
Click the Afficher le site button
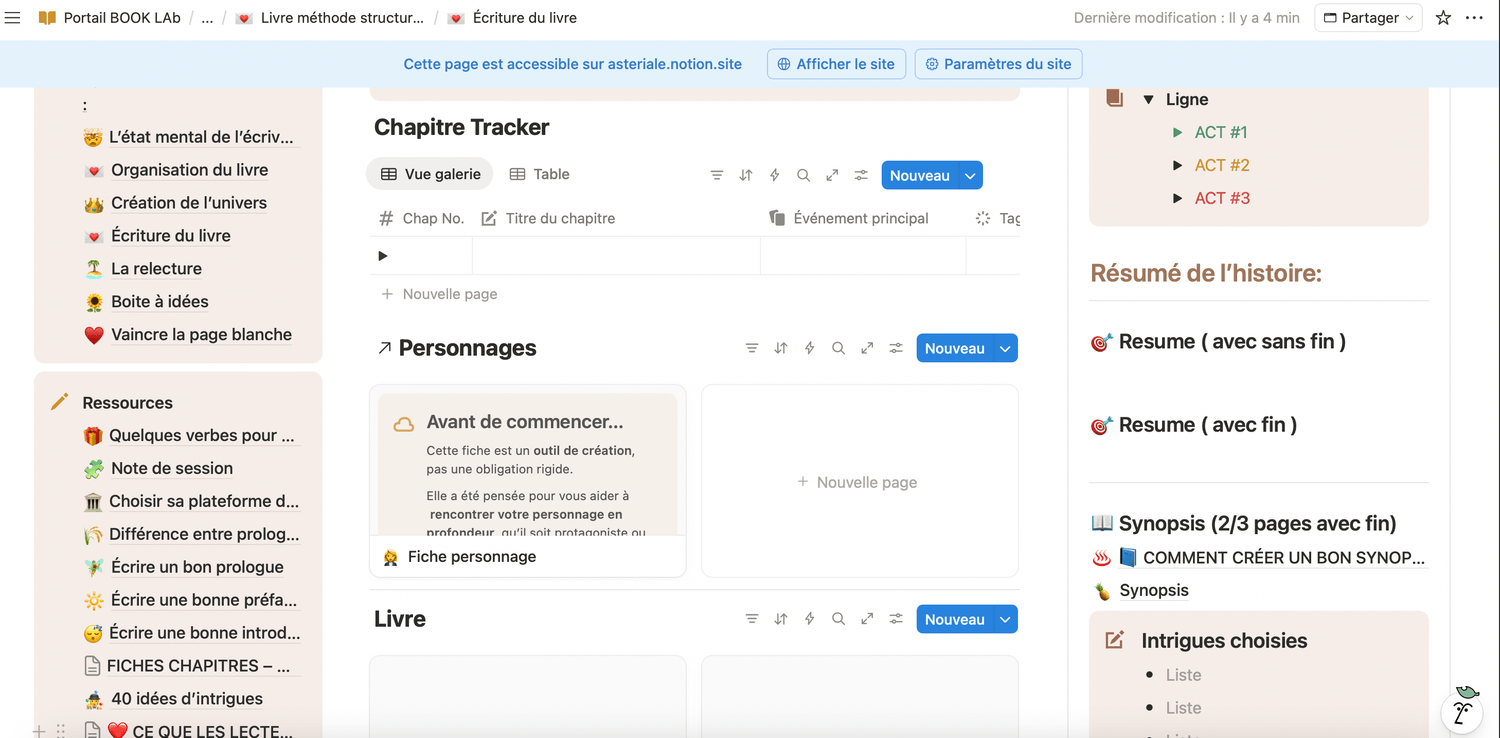pyautogui.click(x=836, y=64)
